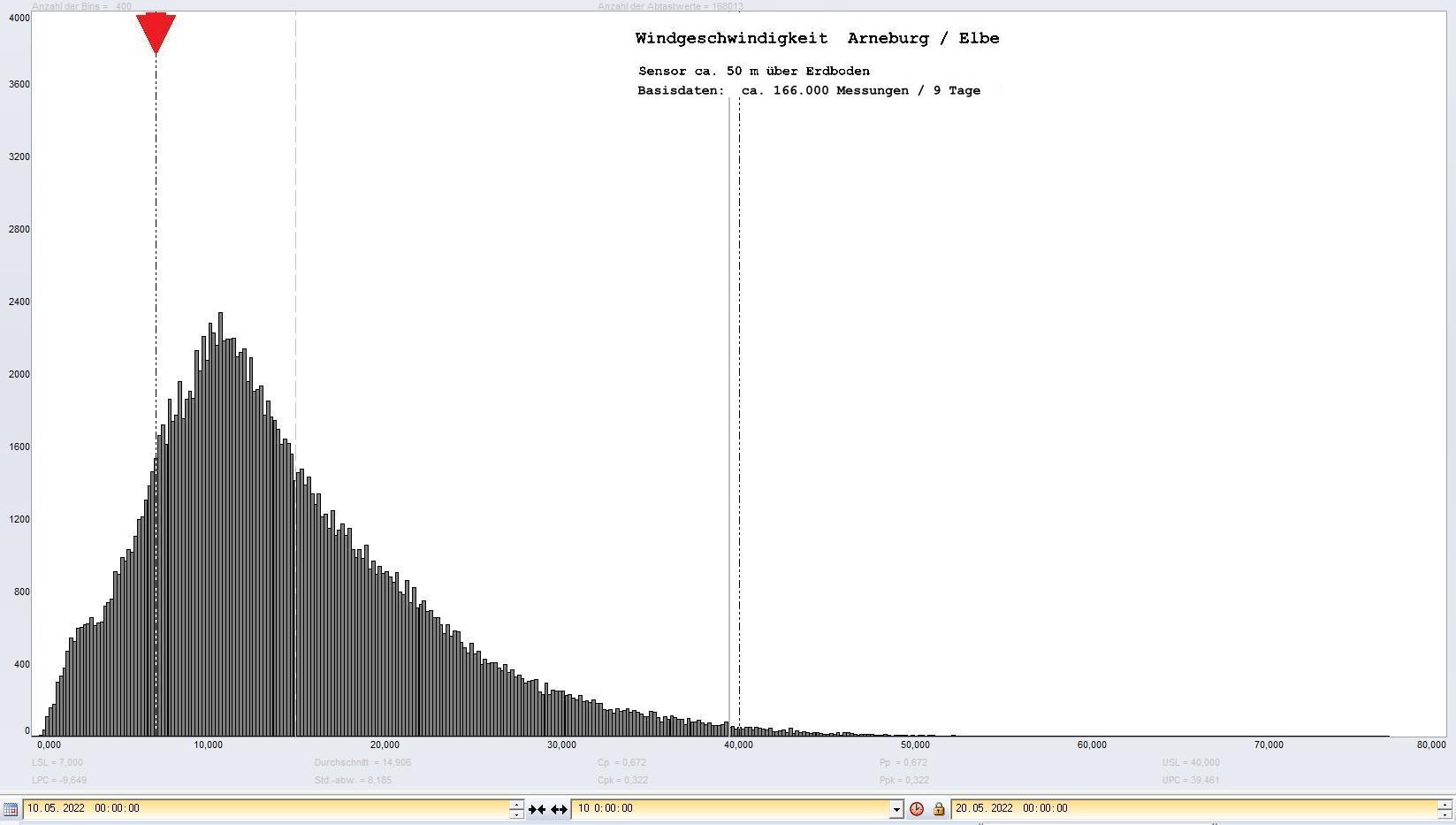Click the duration field showing 10 0:00:00
The width and height of the screenshot is (1456, 825).
pyautogui.click(x=731, y=808)
